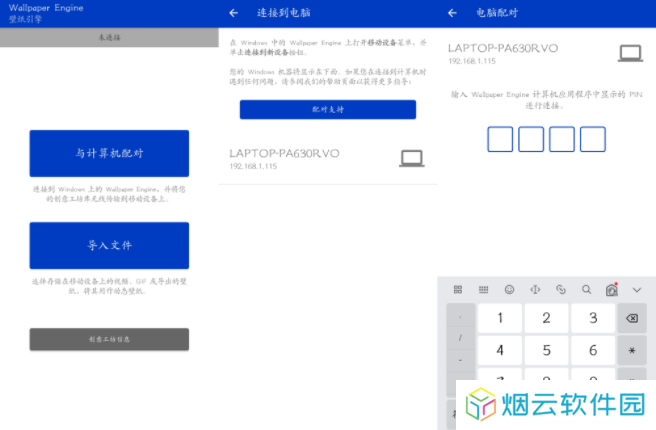Tap the pairing support button (配对支持)
The image size is (656, 430).
click(328, 110)
